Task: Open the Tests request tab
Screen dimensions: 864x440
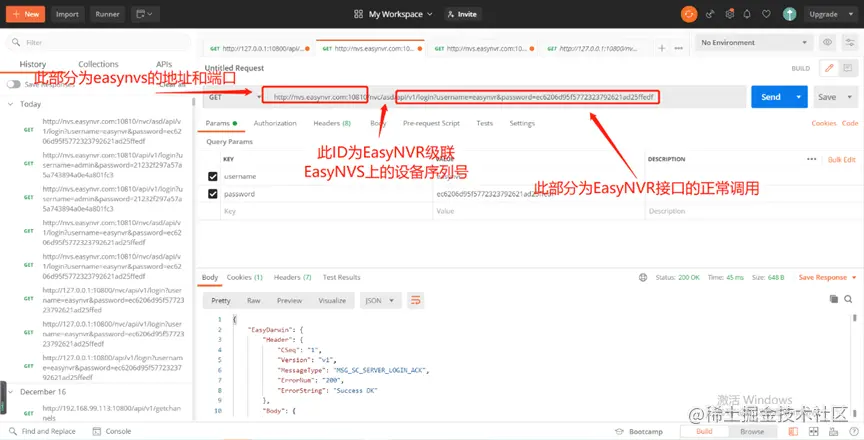Action: tap(484, 123)
